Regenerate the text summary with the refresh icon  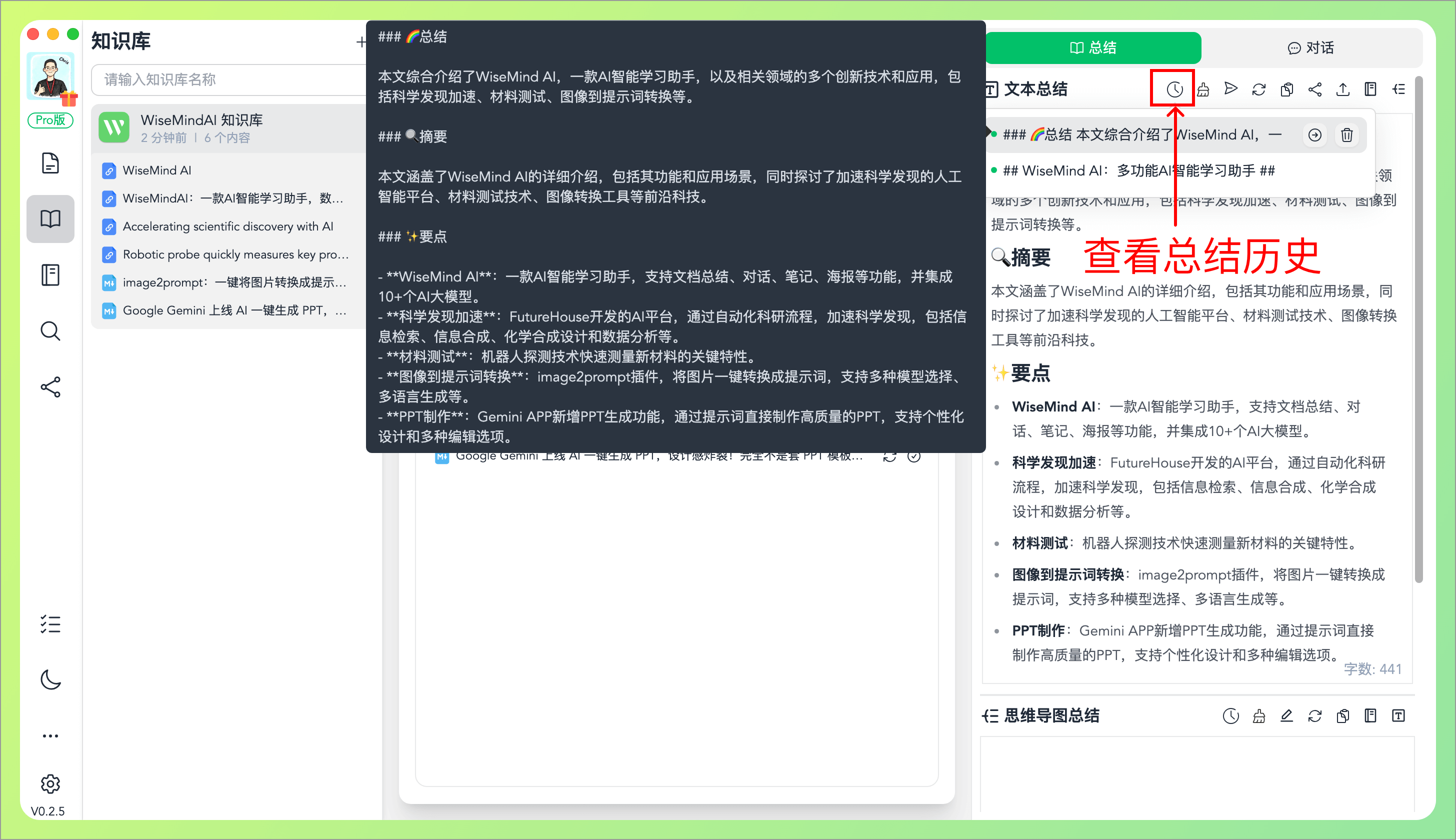1258,89
